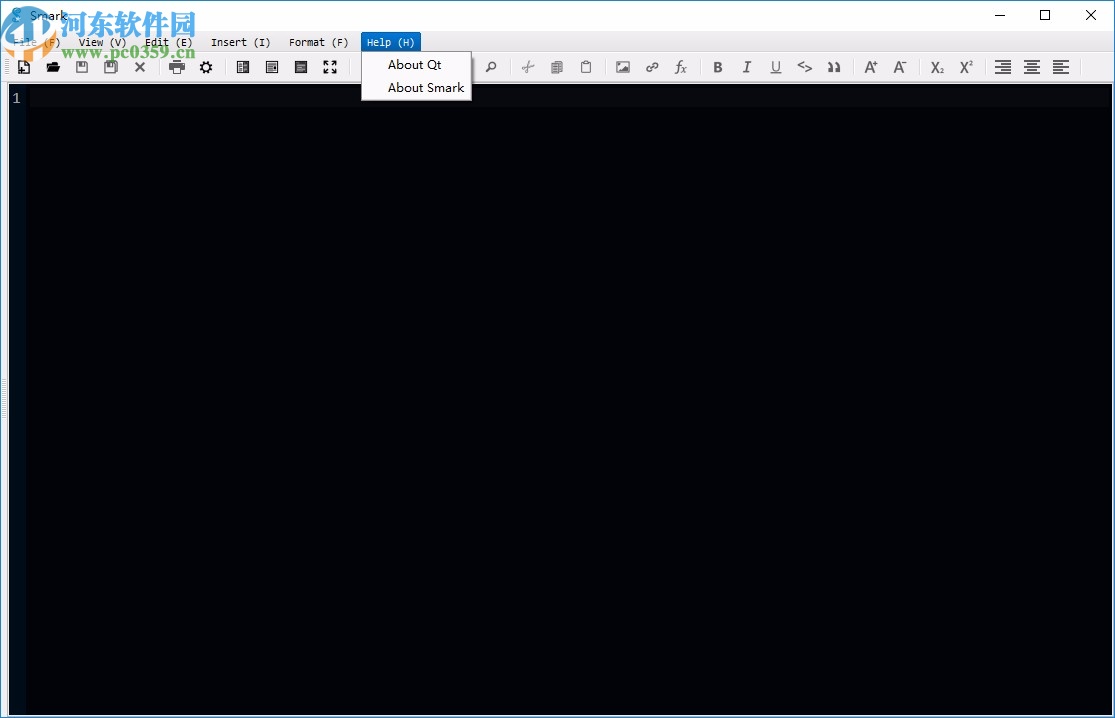Select About Smark from Help menu
Image resolution: width=1115 pixels, height=718 pixels.
pyautogui.click(x=424, y=87)
